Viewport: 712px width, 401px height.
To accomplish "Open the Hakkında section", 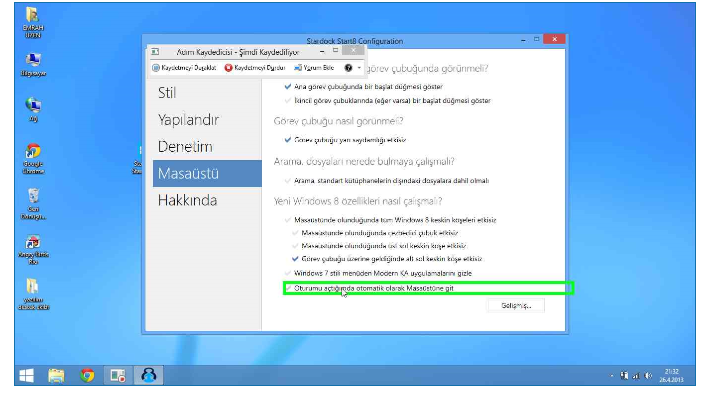I will point(187,200).
